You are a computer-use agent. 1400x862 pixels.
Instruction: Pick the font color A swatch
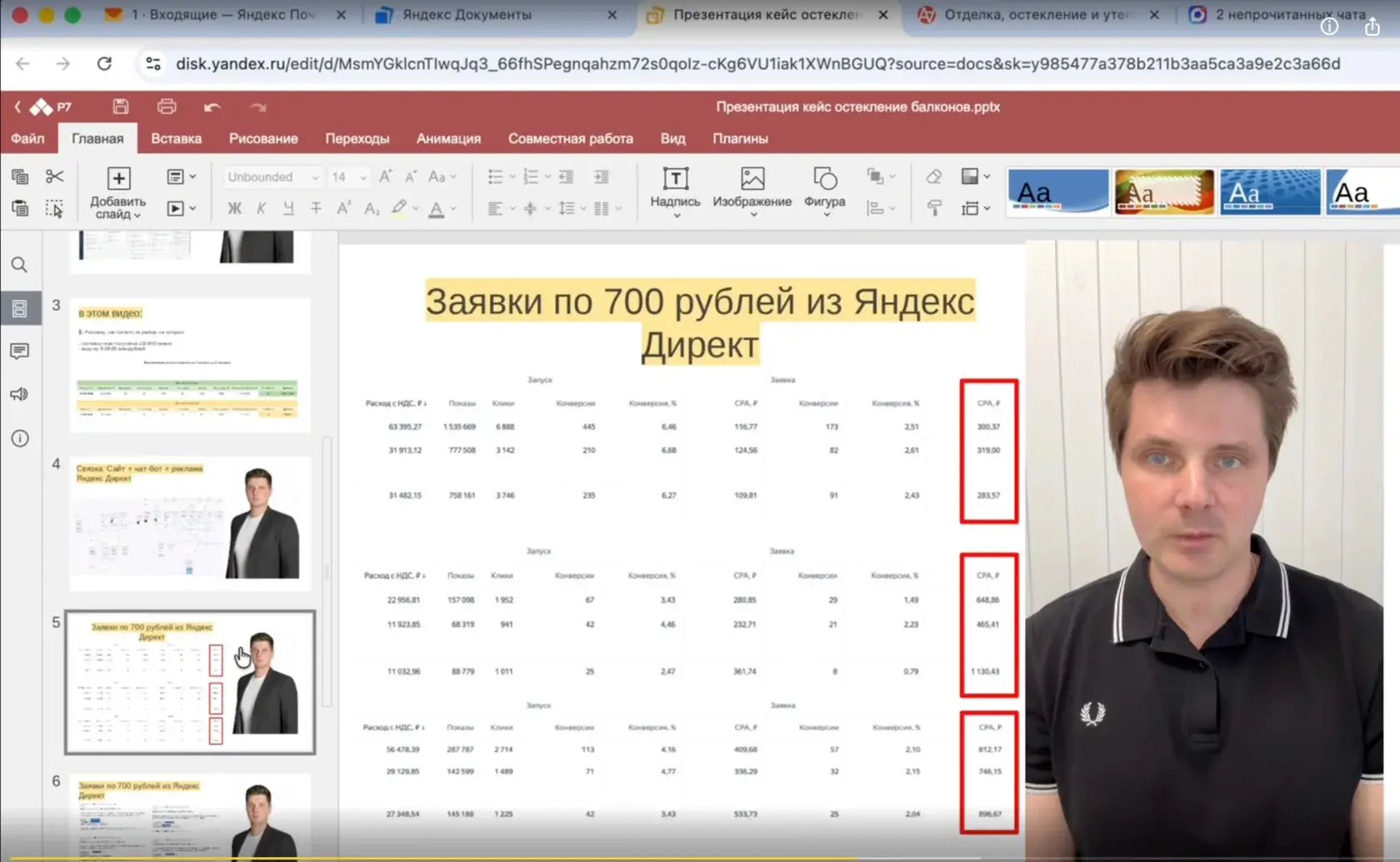tap(436, 208)
